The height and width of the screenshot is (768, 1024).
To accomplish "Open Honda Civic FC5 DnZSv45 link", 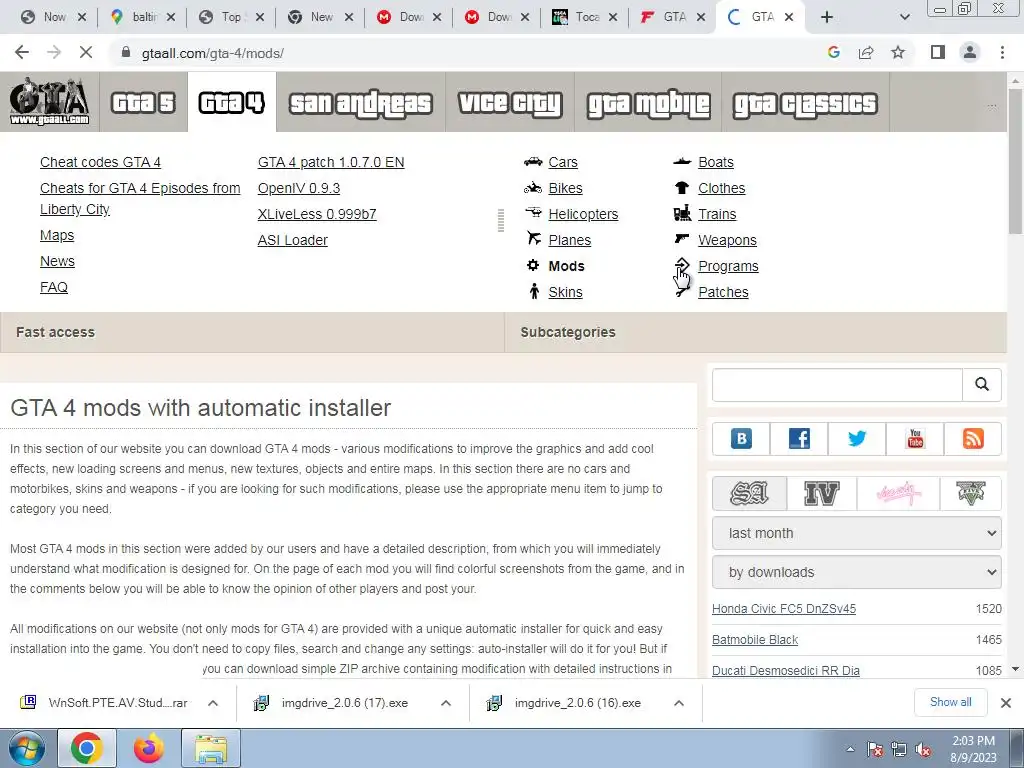I will pyautogui.click(x=784, y=609).
